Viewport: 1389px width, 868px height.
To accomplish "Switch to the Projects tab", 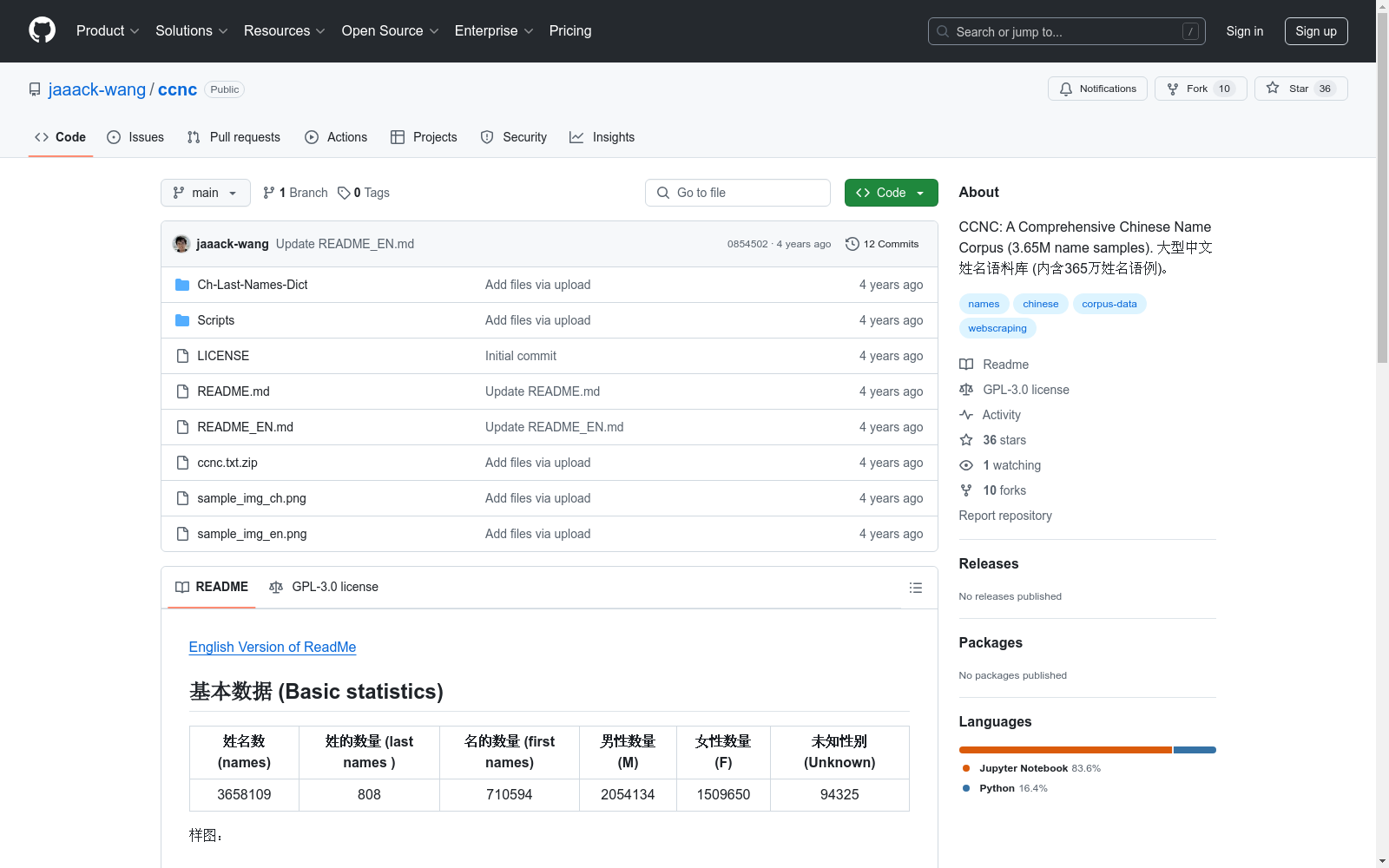I will 424,137.
